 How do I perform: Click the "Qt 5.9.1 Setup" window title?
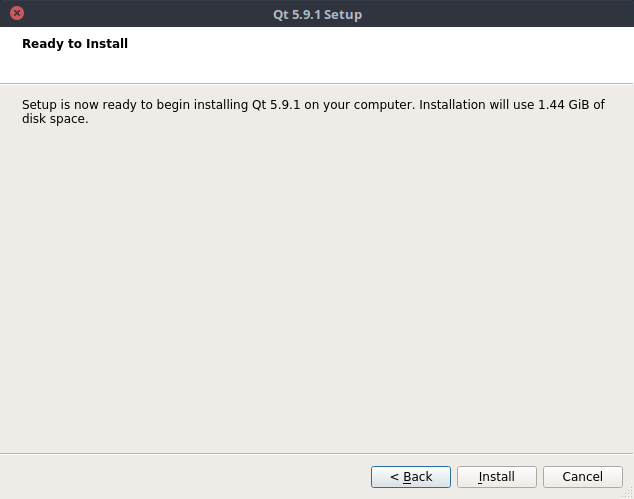[x=317, y=14]
